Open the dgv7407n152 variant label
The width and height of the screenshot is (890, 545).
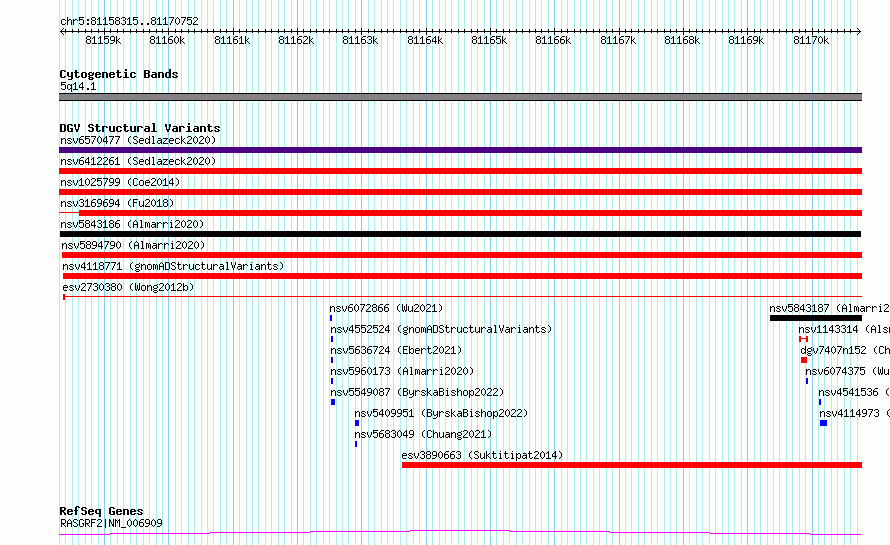(845, 350)
